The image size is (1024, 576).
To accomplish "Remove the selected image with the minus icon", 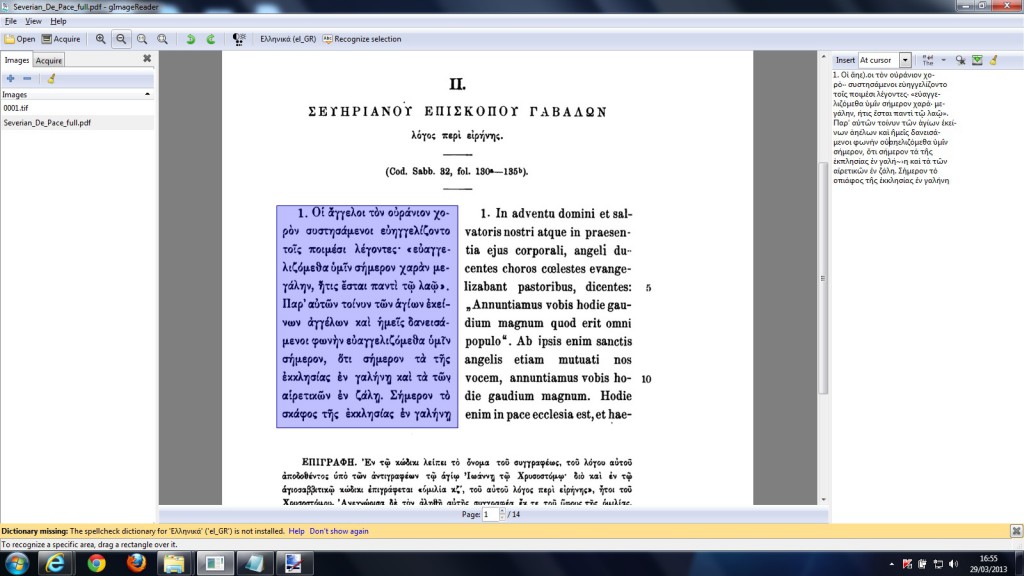I will tap(27, 78).
